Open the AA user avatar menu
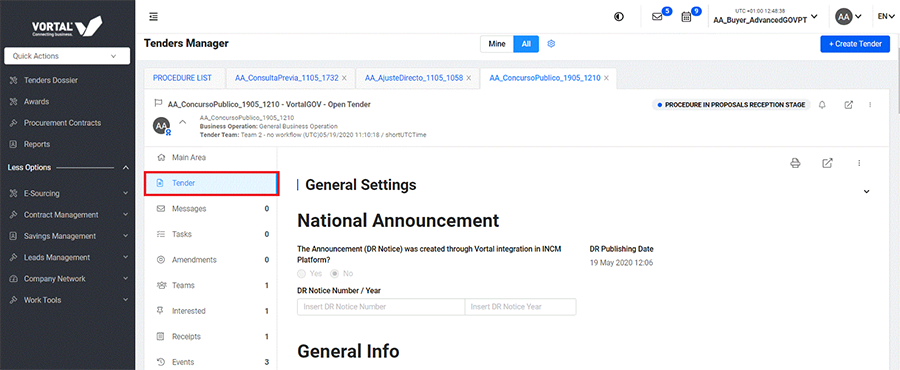The height and width of the screenshot is (370, 900). click(x=848, y=17)
